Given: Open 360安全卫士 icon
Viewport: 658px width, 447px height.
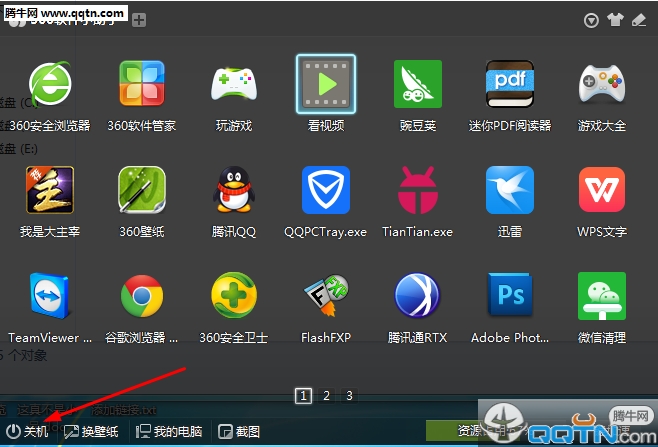Looking at the screenshot, I should [x=234, y=296].
